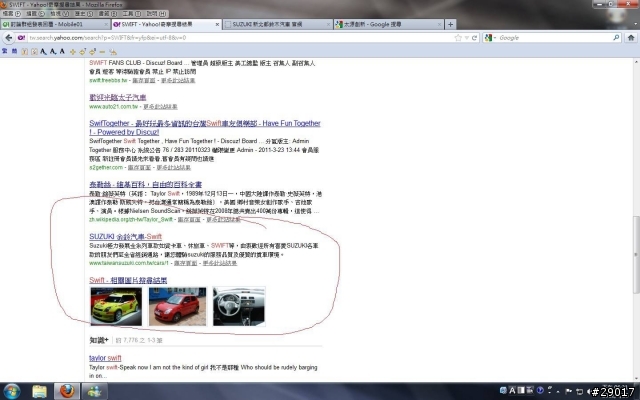
Task: Close the Mobile01 tab
Action: 106,24
